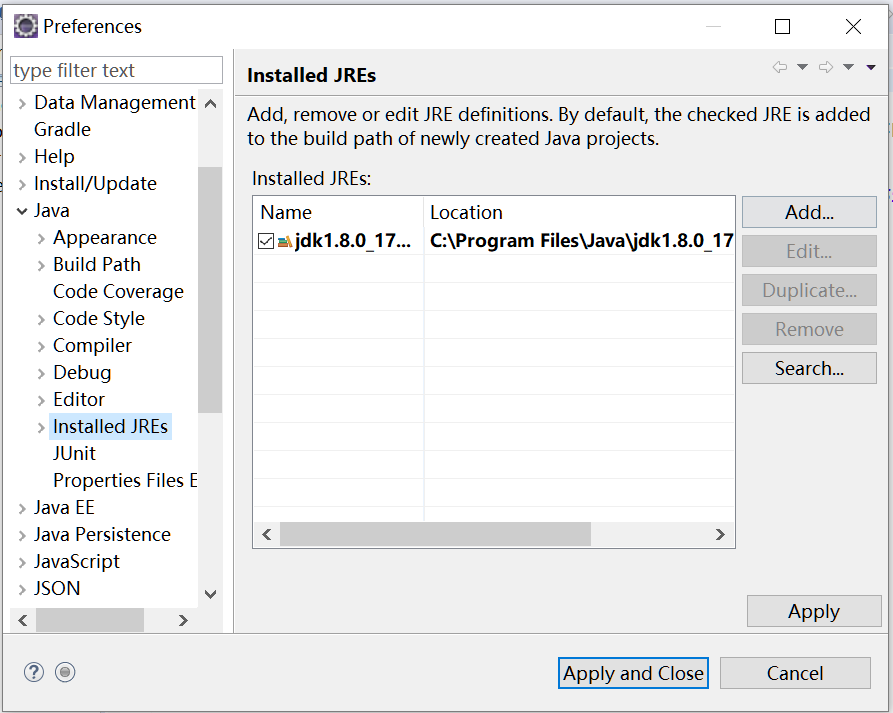Click the Add... button
The height and width of the screenshot is (713, 893).
click(809, 212)
